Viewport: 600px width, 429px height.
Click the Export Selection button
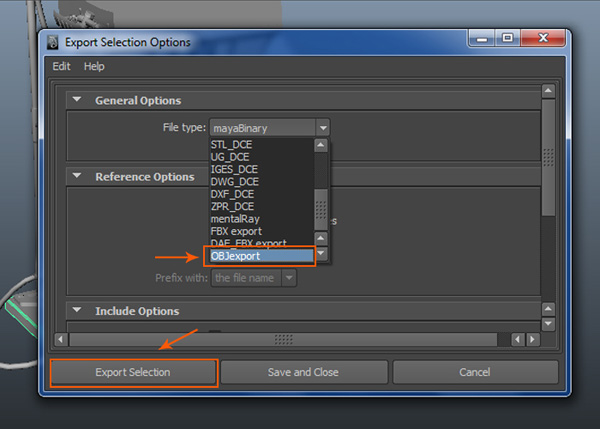[133, 372]
